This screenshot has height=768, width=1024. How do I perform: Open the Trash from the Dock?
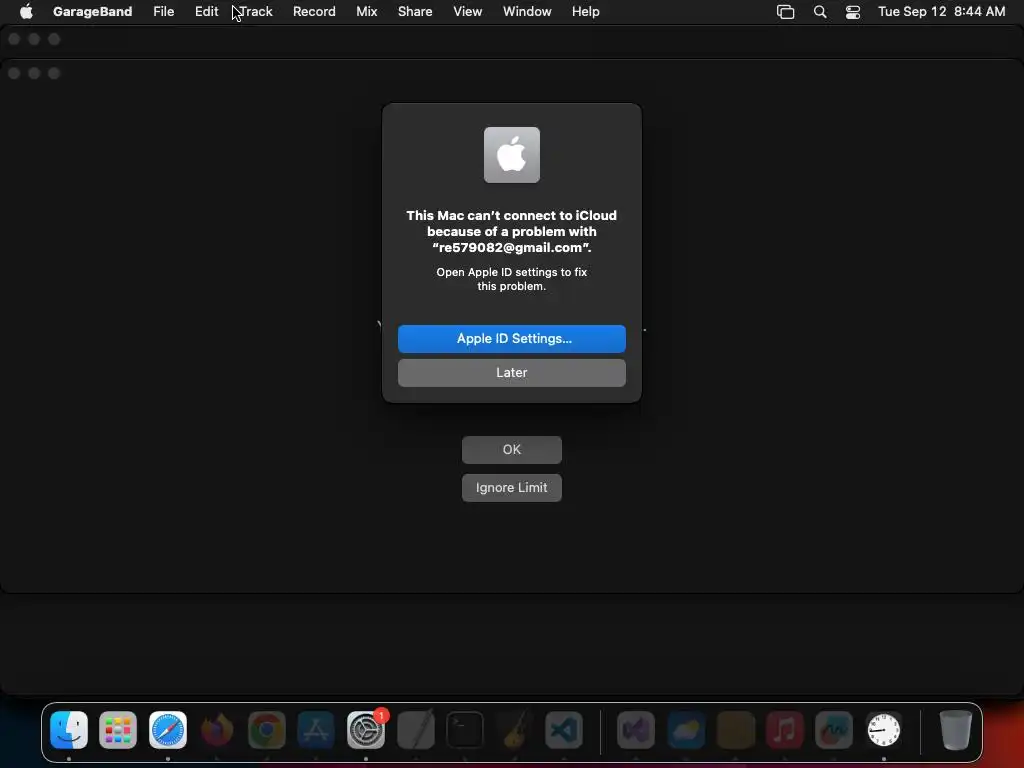click(955, 729)
